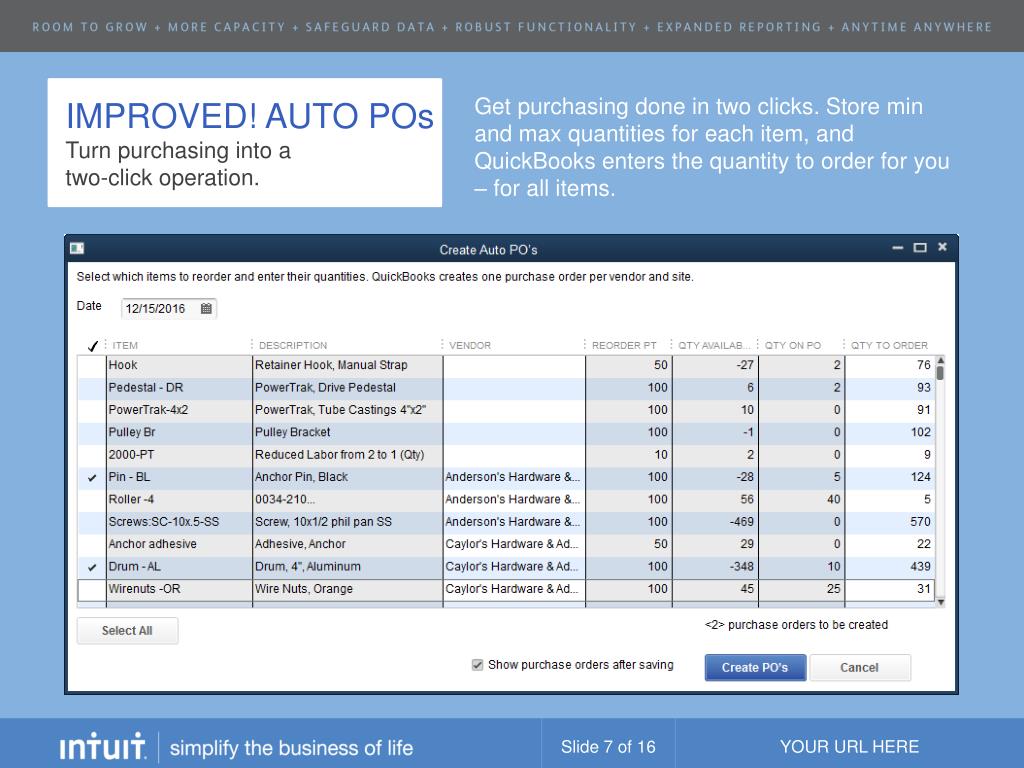Click the 'YOUR URL HERE' footer text
The width and height of the screenshot is (1024, 768).
(x=849, y=747)
